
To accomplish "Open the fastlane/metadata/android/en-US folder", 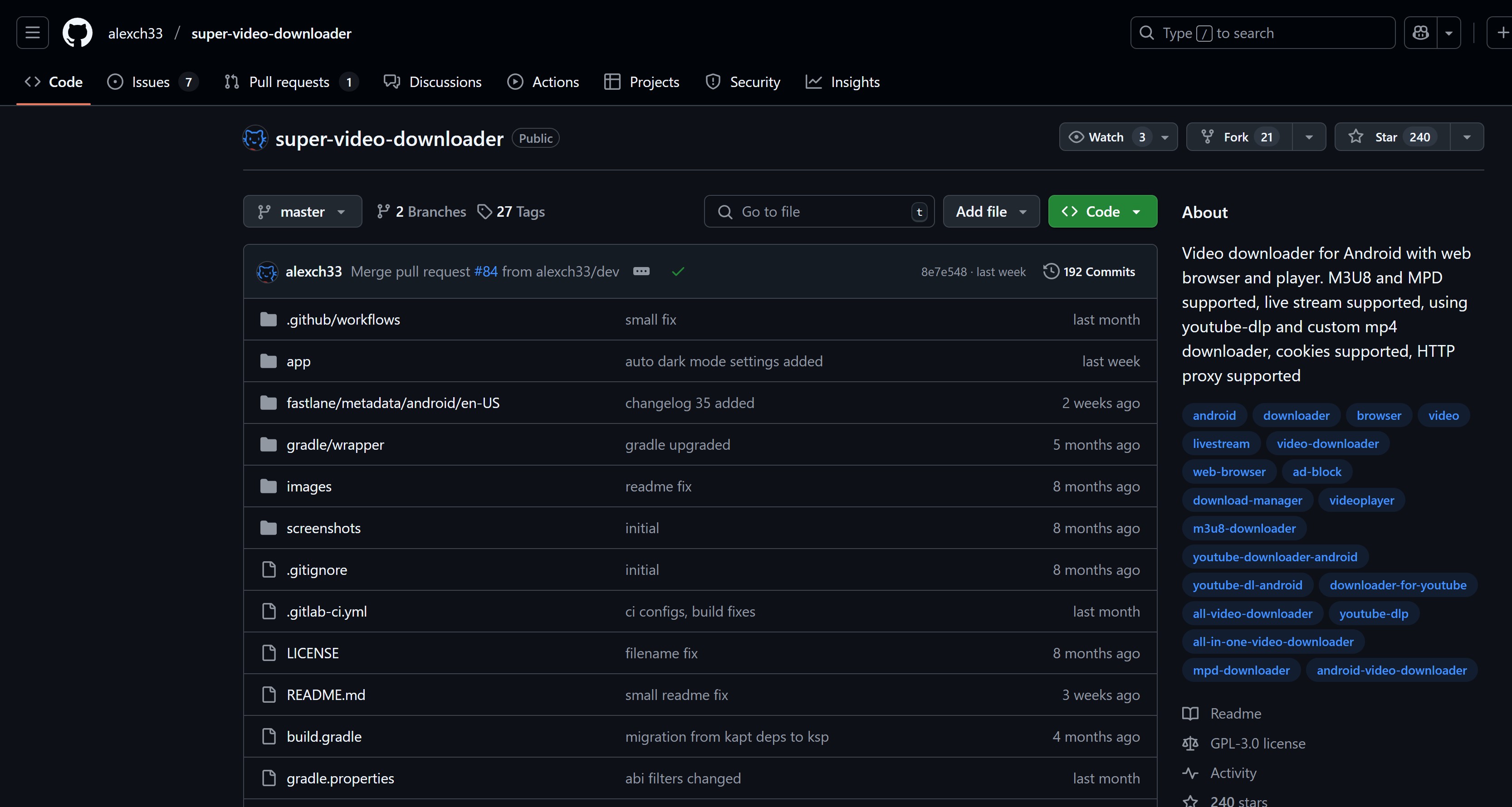I will [393, 403].
